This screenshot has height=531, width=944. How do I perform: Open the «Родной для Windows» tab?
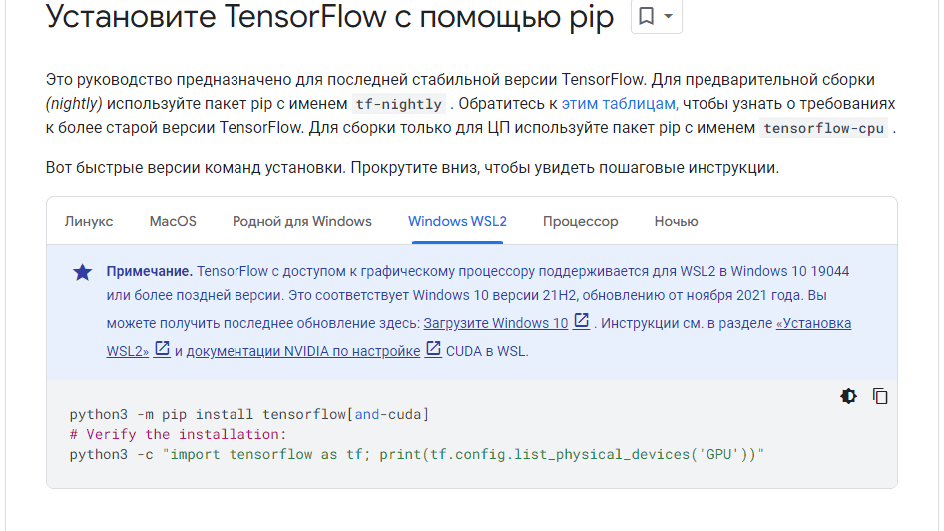click(x=302, y=221)
